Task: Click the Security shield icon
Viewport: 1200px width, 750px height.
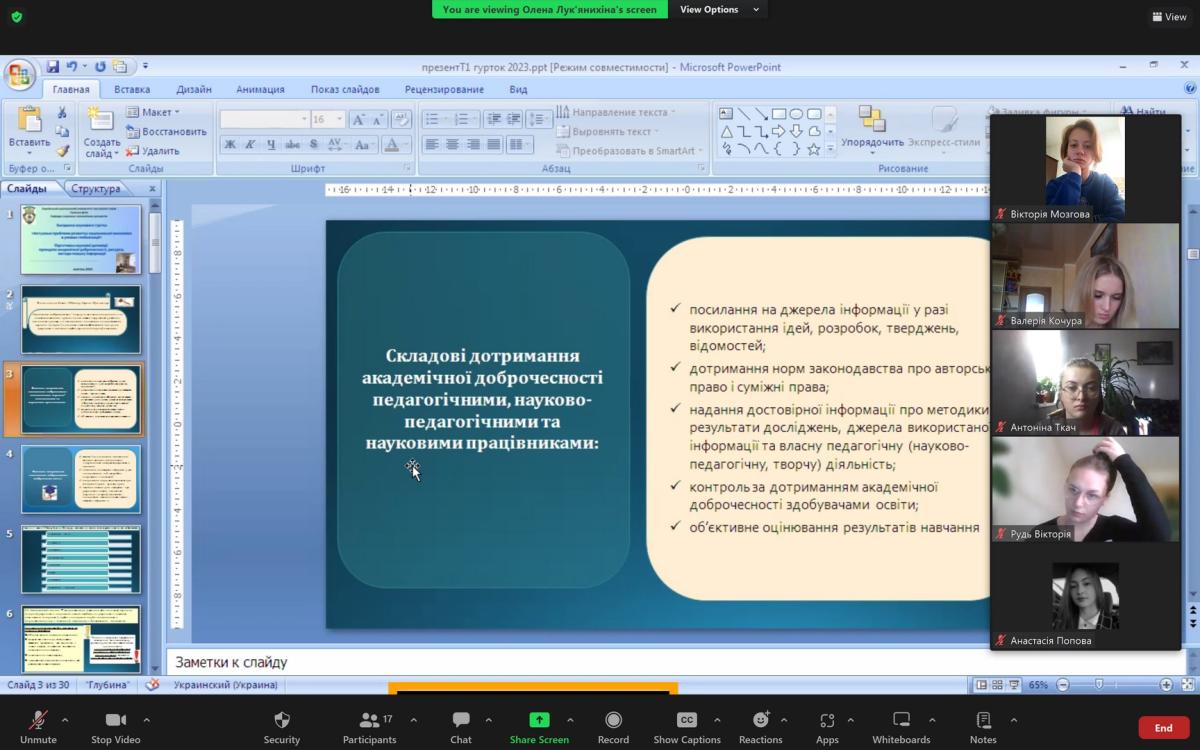Action: pos(282,720)
